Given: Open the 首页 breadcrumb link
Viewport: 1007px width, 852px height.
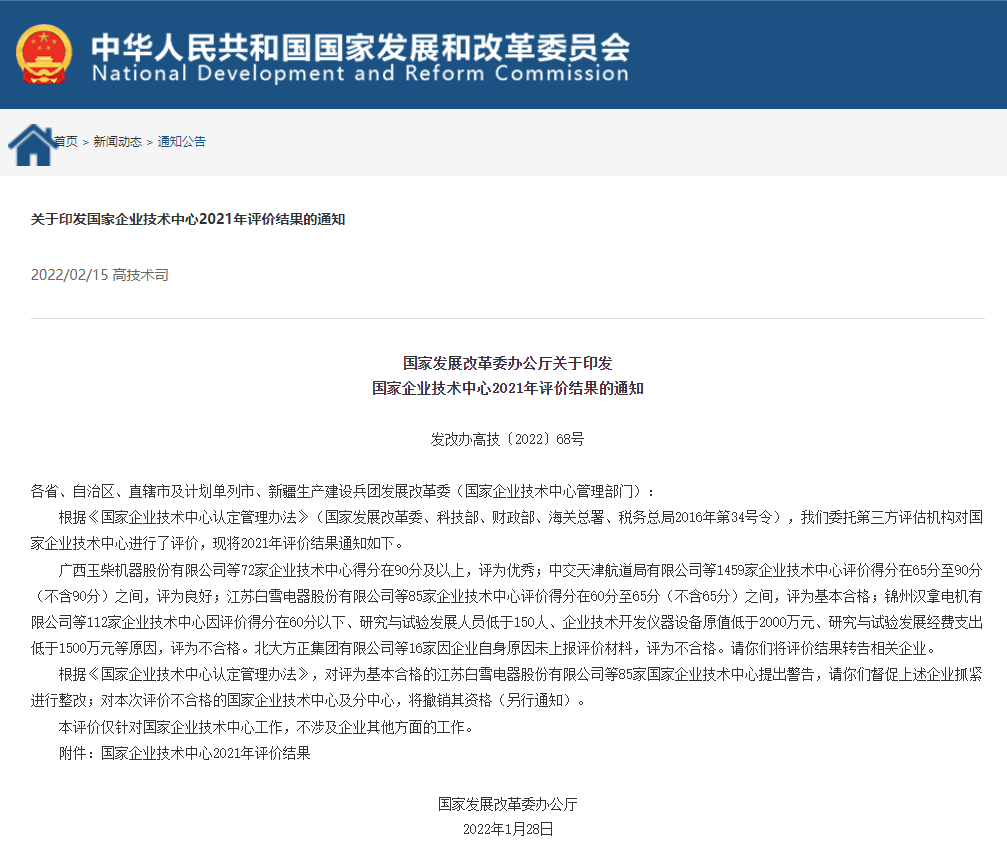Looking at the screenshot, I should [x=66, y=142].
